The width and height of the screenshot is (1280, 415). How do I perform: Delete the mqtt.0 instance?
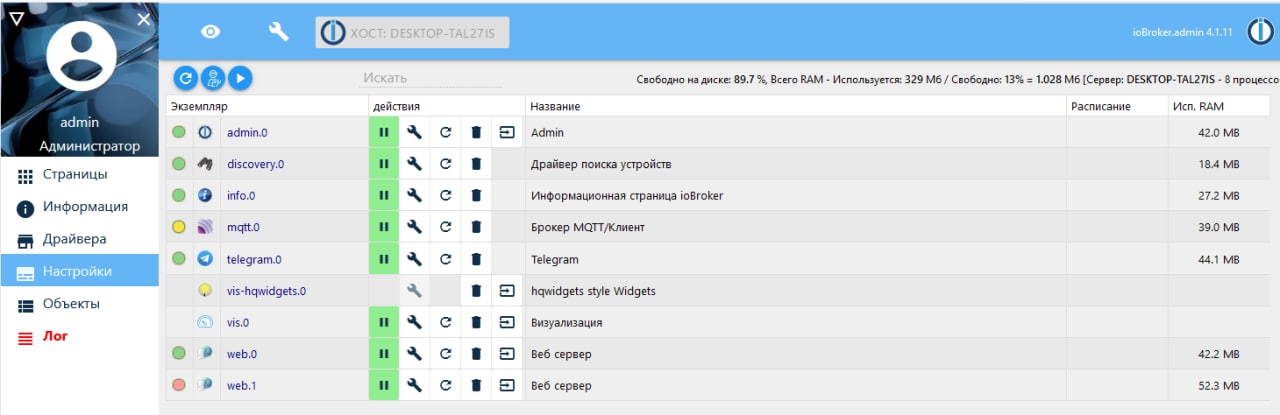[476, 227]
